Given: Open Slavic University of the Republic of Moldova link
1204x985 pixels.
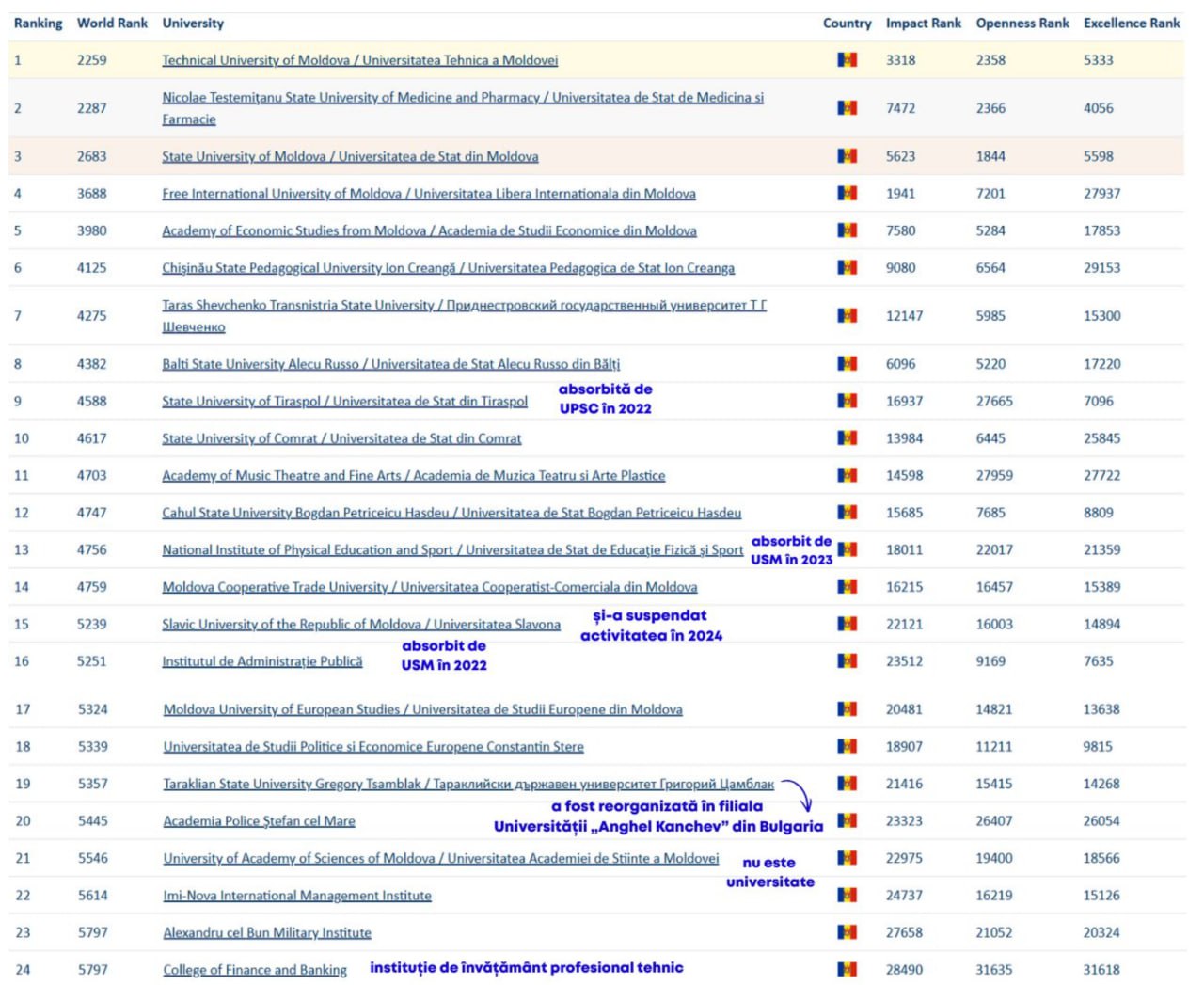Looking at the screenshot, I should (361, 624).
